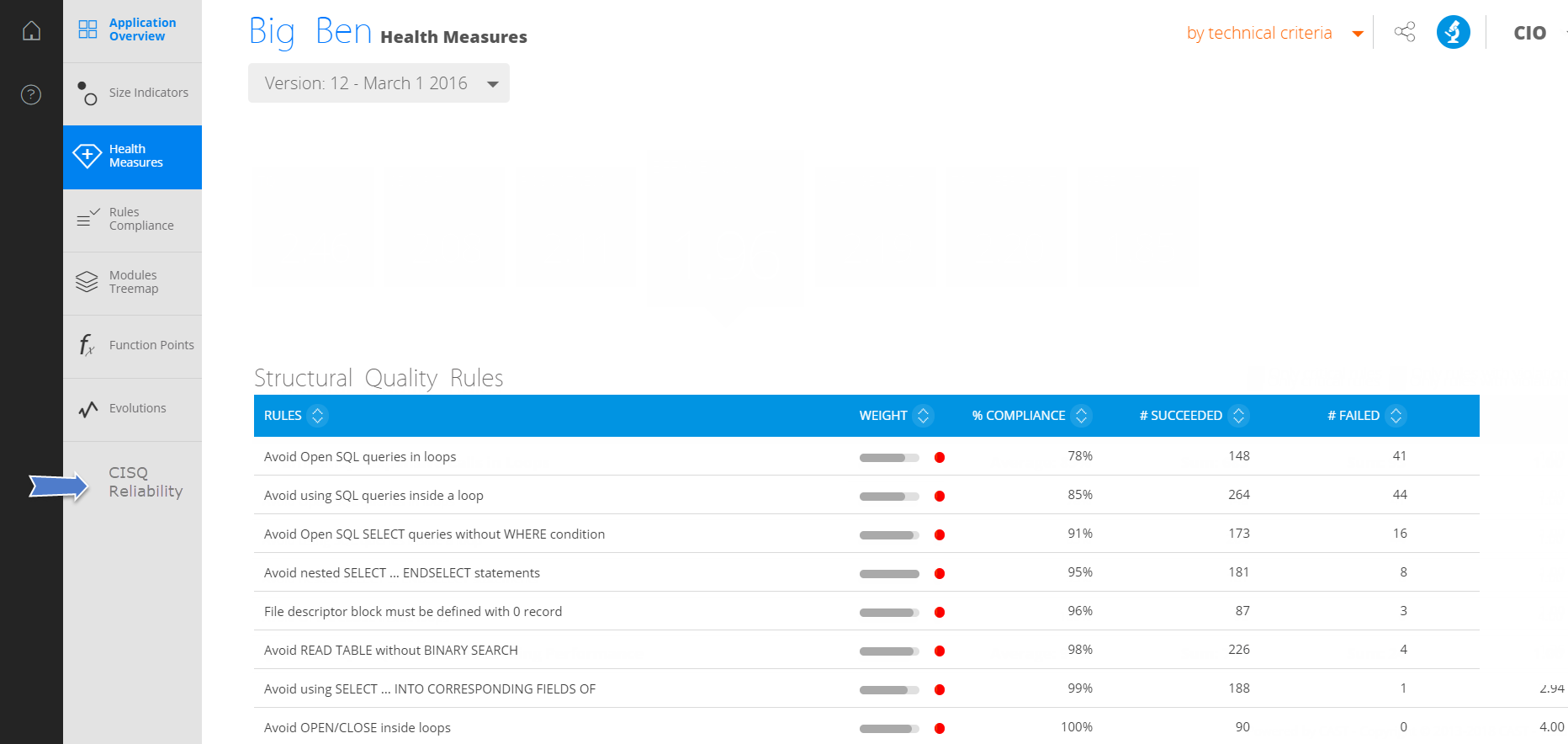Toggle sort on # FAILED column
The width and height of the screenshot is (1568, 744).
[1396, 416]
